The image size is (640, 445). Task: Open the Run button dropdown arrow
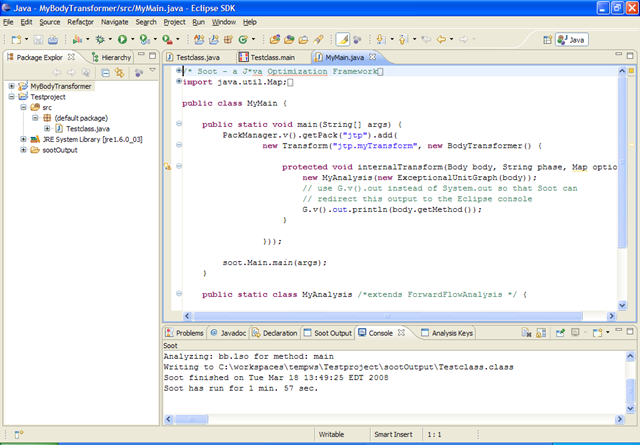(x=133, y=40)
